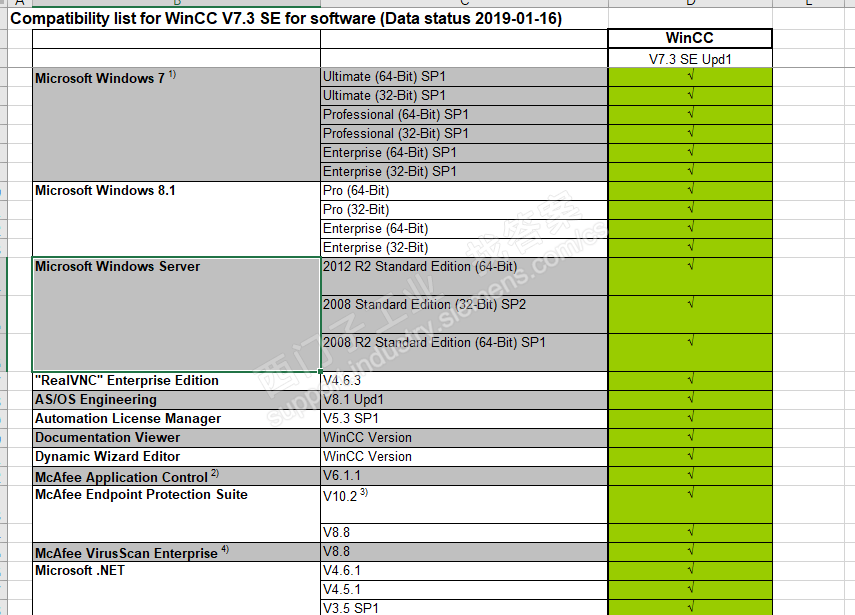The width and height of the screenshot is (855, 615).
Task: Click the Microsoft .NET cell
Action: [176, 588]
